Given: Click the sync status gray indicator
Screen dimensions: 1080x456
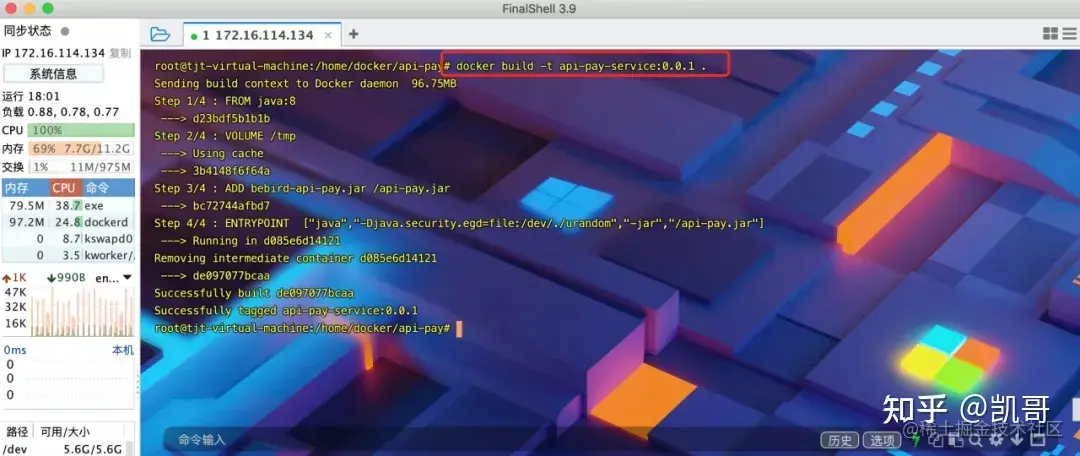Looking at the screenshot, I should tap(65, 31).
